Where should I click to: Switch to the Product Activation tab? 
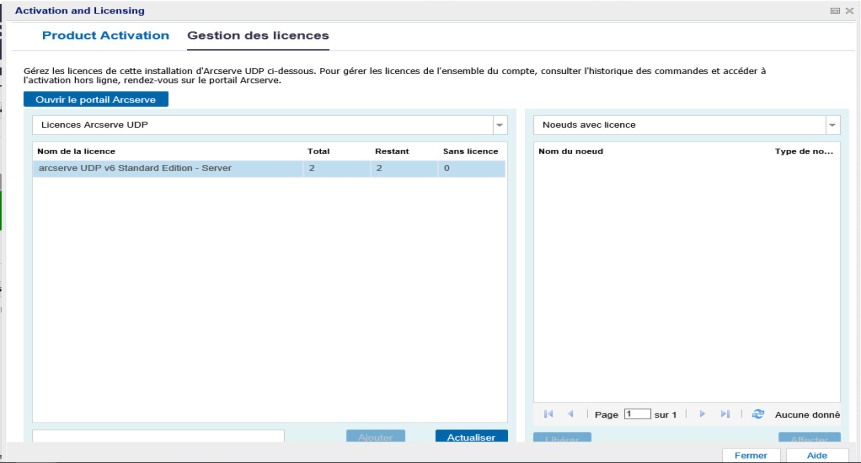[x=105, y=35]
